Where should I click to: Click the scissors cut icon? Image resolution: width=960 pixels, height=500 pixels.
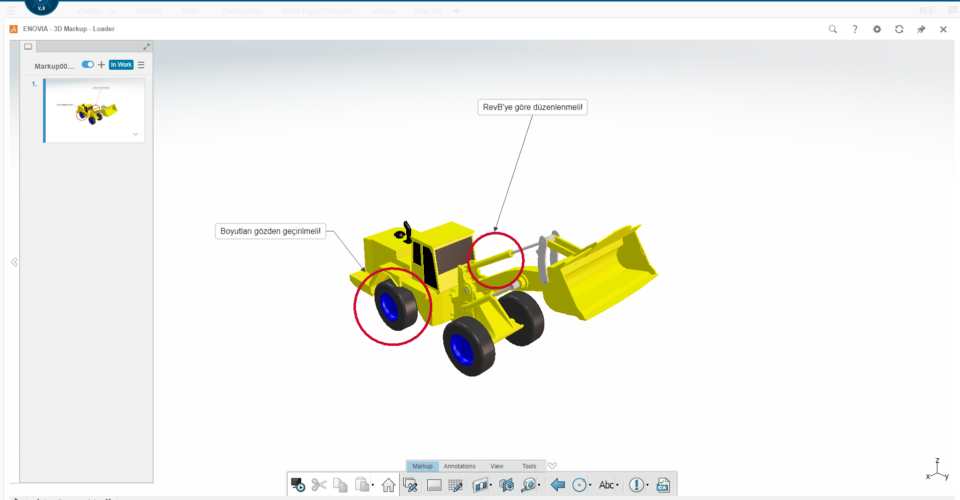click(x=319, y=485)
